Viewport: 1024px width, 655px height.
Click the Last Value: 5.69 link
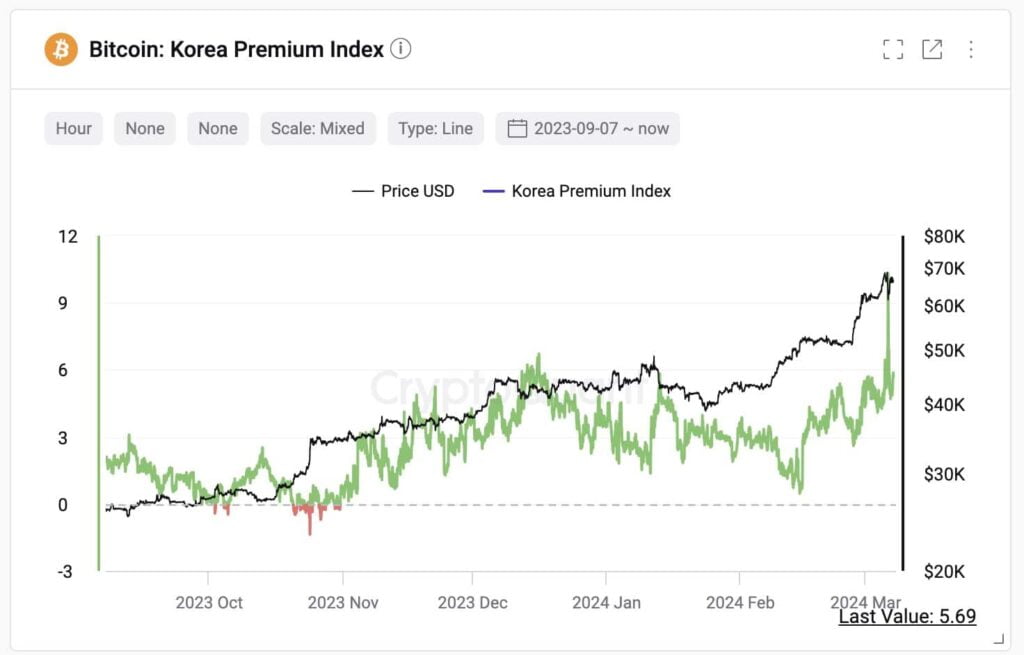click(906, 616)
